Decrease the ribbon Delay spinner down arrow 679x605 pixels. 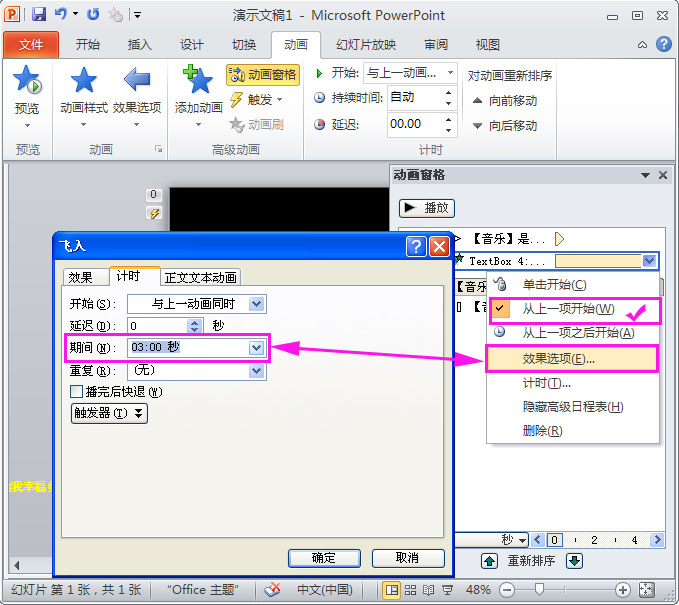point(449,129)
